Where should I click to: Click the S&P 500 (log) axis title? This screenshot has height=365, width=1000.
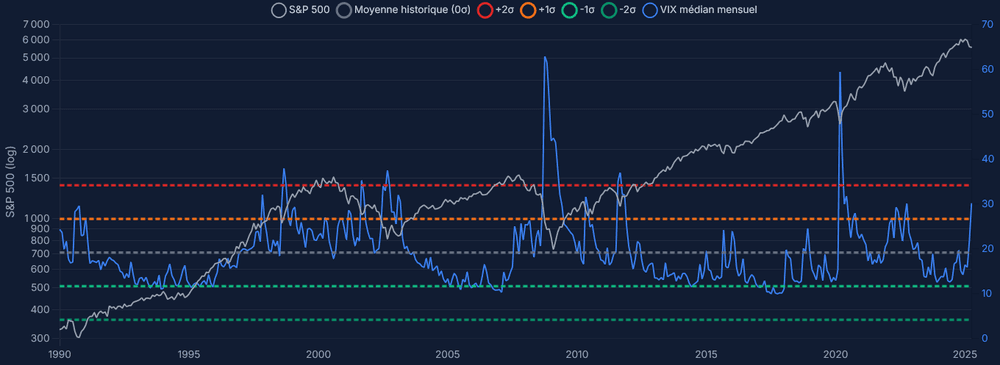click(x=11, y=181)
